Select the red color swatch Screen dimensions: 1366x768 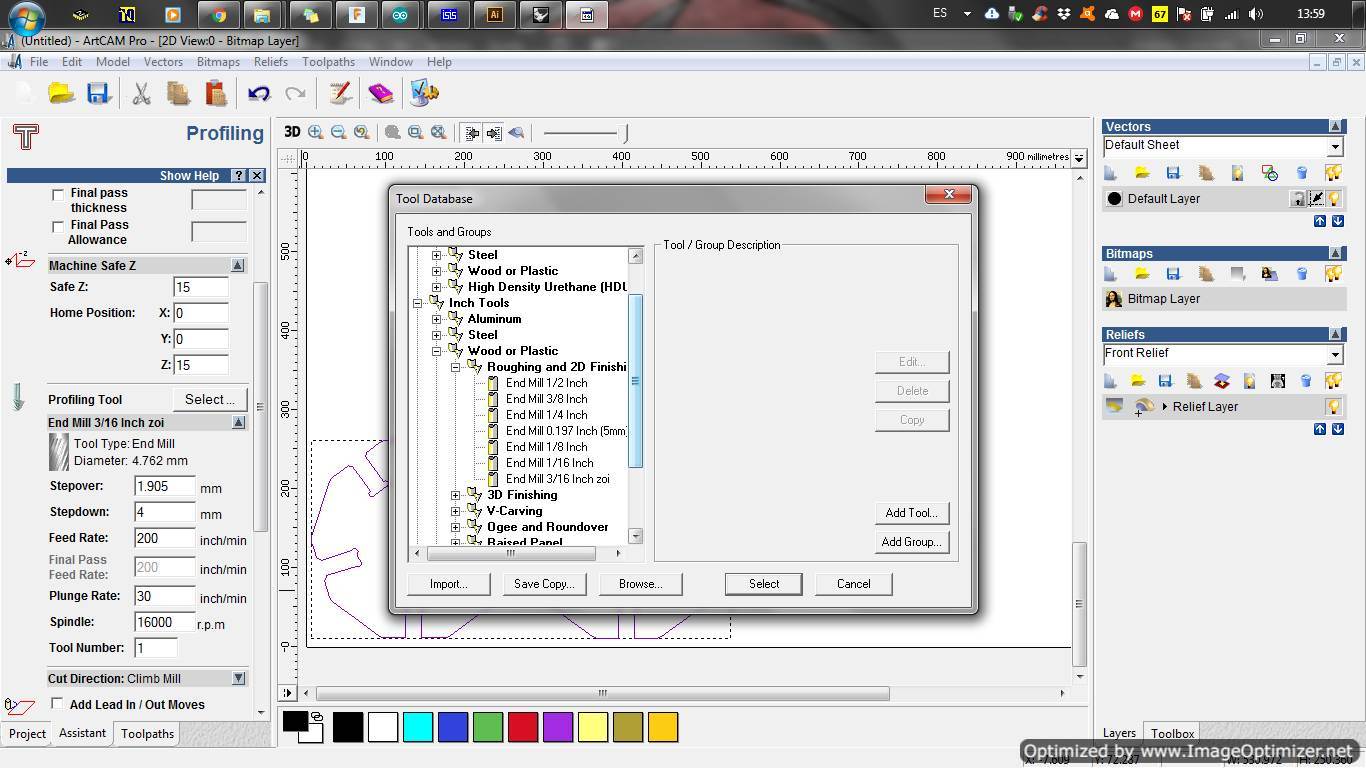click(523, 727)
